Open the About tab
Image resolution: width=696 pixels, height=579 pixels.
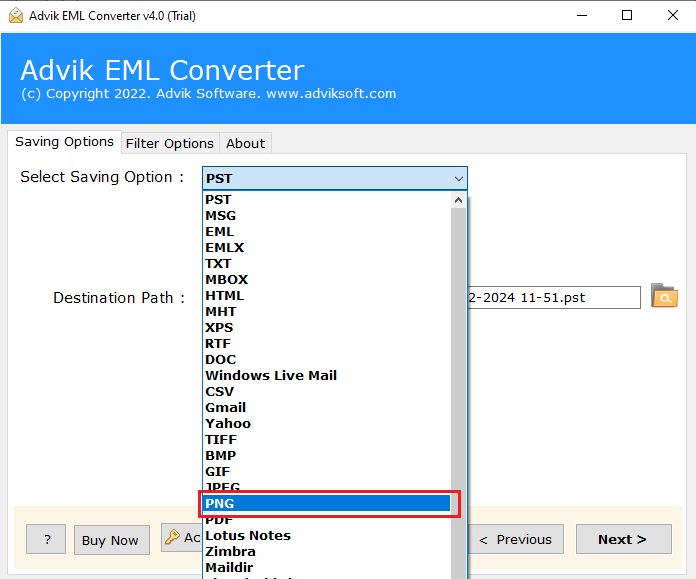tap(245, 143)
